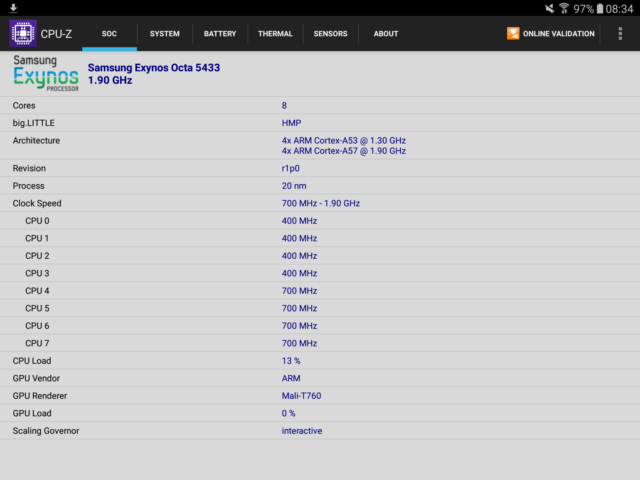Open the ABOUT tab
This screenshot has width=640, height=480.
click(x=386, y=33)
